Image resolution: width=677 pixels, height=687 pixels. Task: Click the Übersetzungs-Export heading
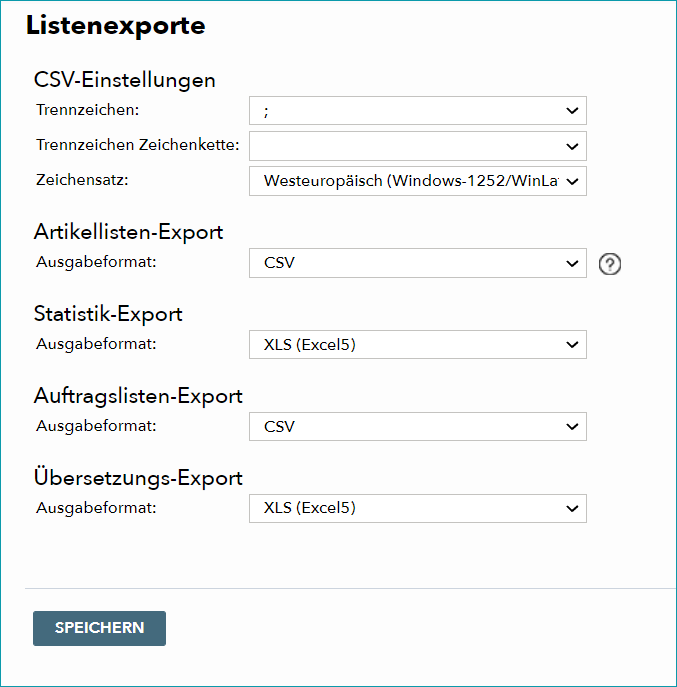pyautogui.click(x=138, y=478)
